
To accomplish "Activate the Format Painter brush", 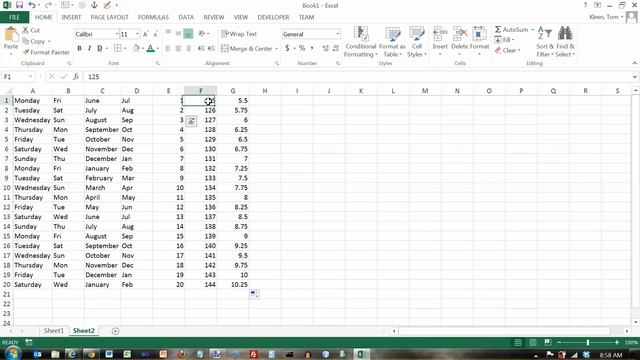I will [x=46, y=52].
